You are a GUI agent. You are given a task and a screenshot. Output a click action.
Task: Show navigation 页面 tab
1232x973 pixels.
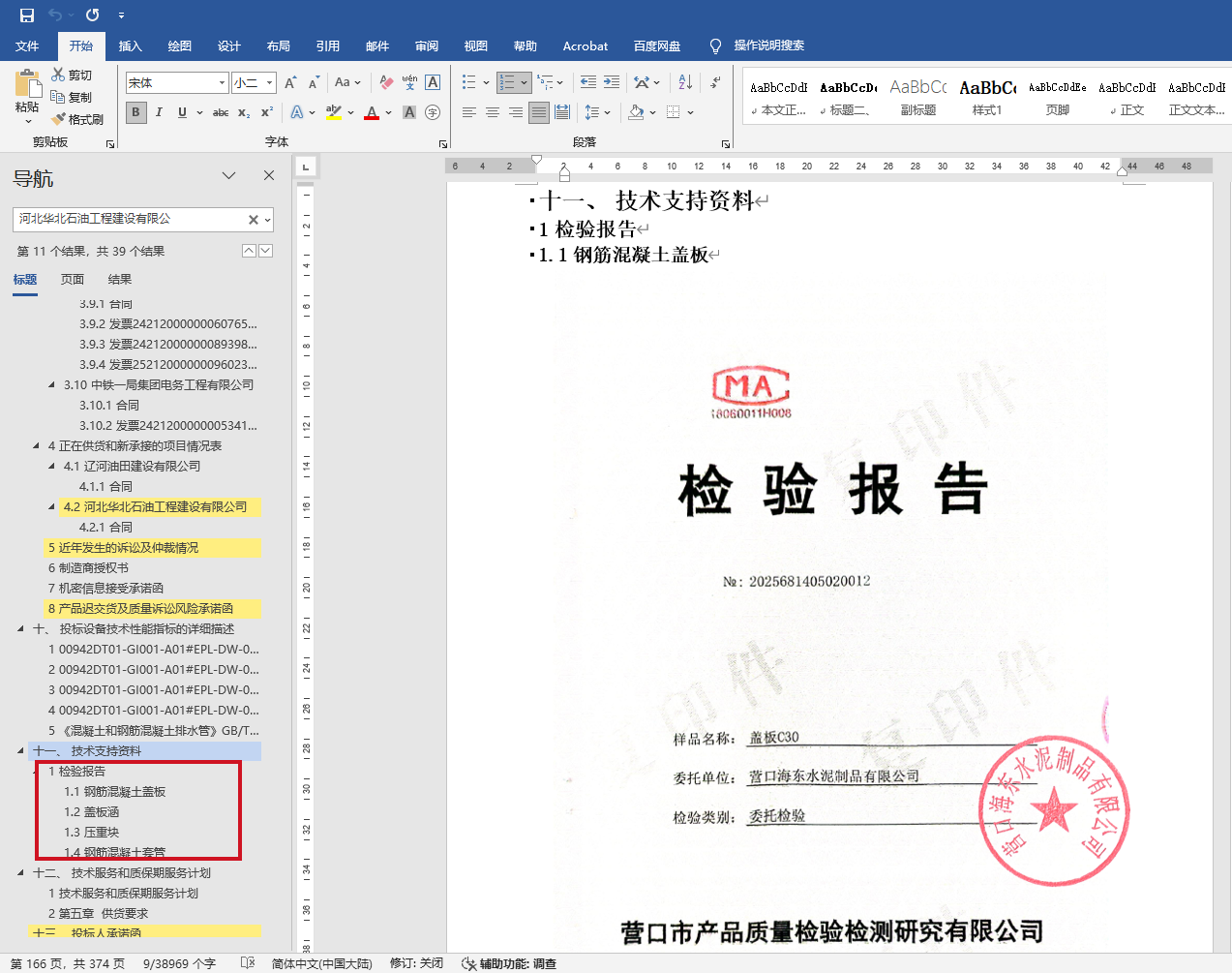[73, 280]
